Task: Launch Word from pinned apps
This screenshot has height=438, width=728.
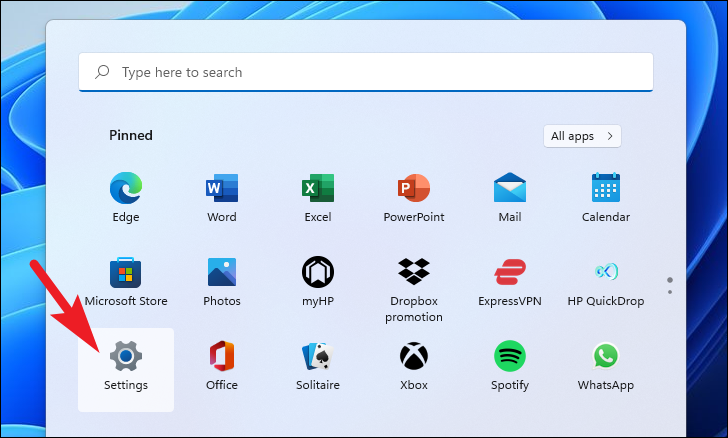Action: [x=222, y=188]
